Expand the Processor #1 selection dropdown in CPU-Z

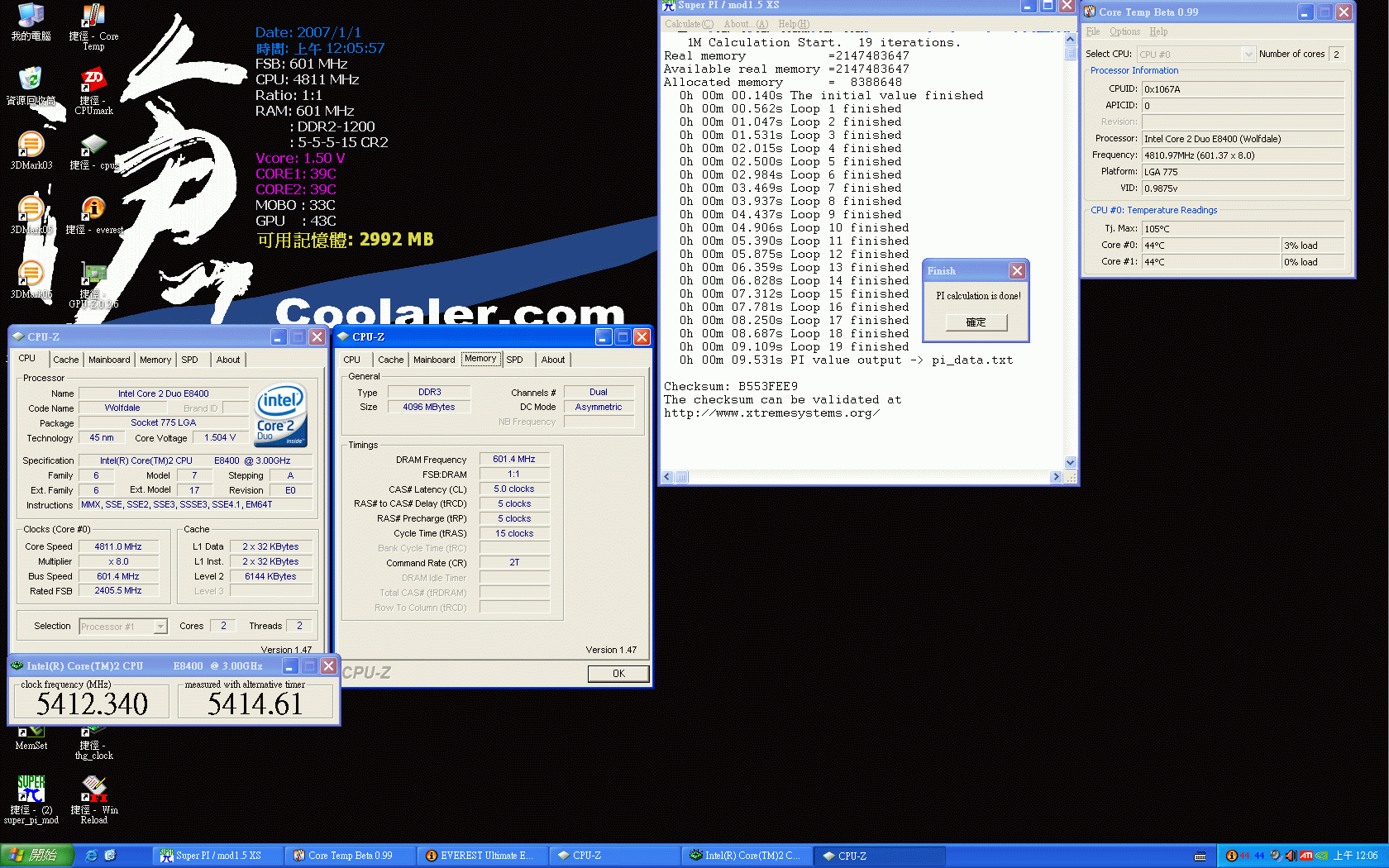click(160, 627)
